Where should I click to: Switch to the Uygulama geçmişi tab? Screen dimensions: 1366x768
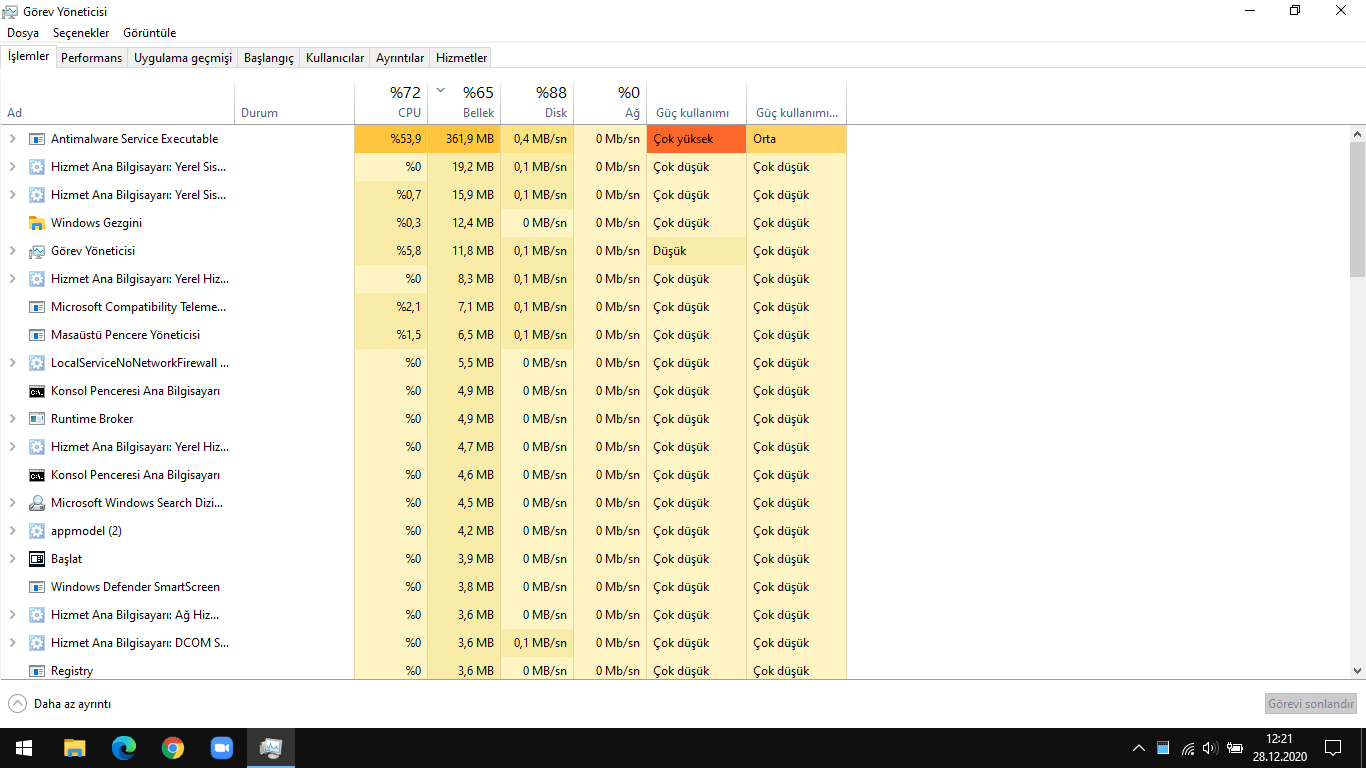coord(183,58)
